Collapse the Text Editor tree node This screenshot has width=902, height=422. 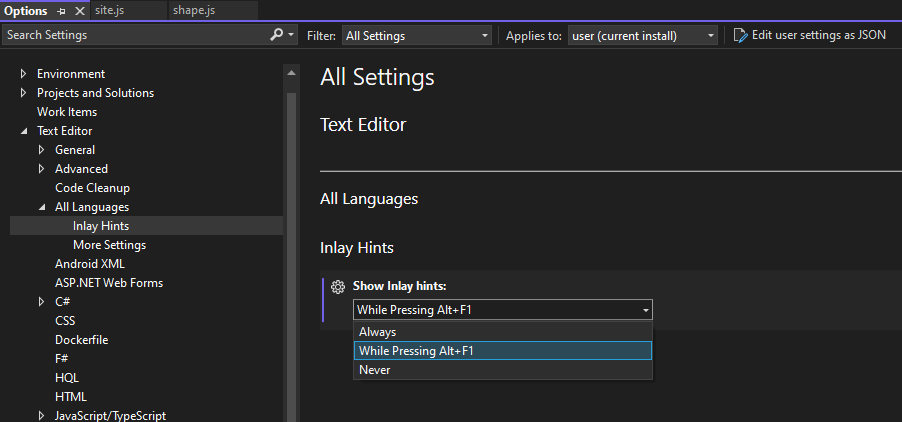coord(24,131)
